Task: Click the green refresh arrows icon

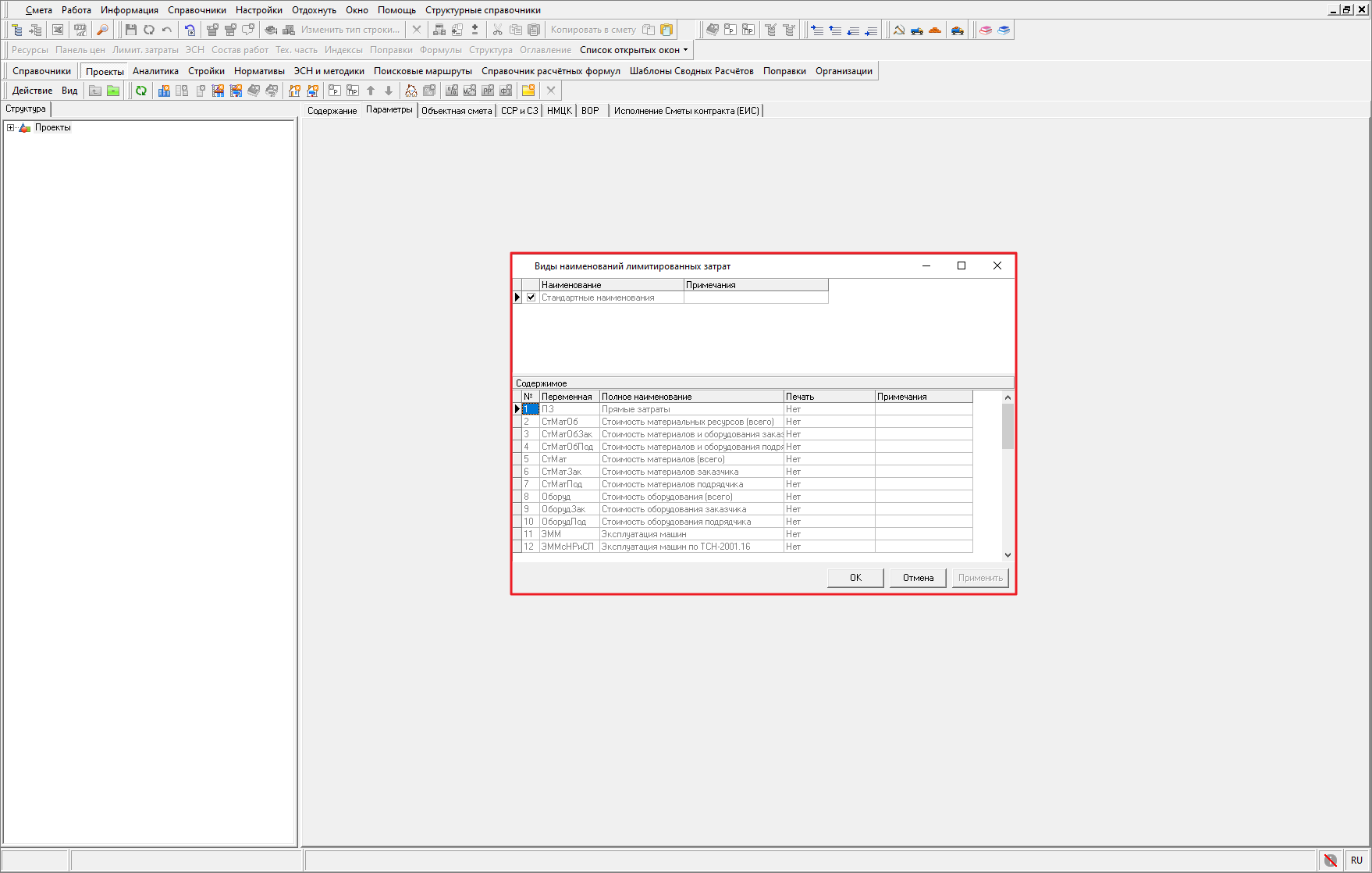Action: (141, 91)
